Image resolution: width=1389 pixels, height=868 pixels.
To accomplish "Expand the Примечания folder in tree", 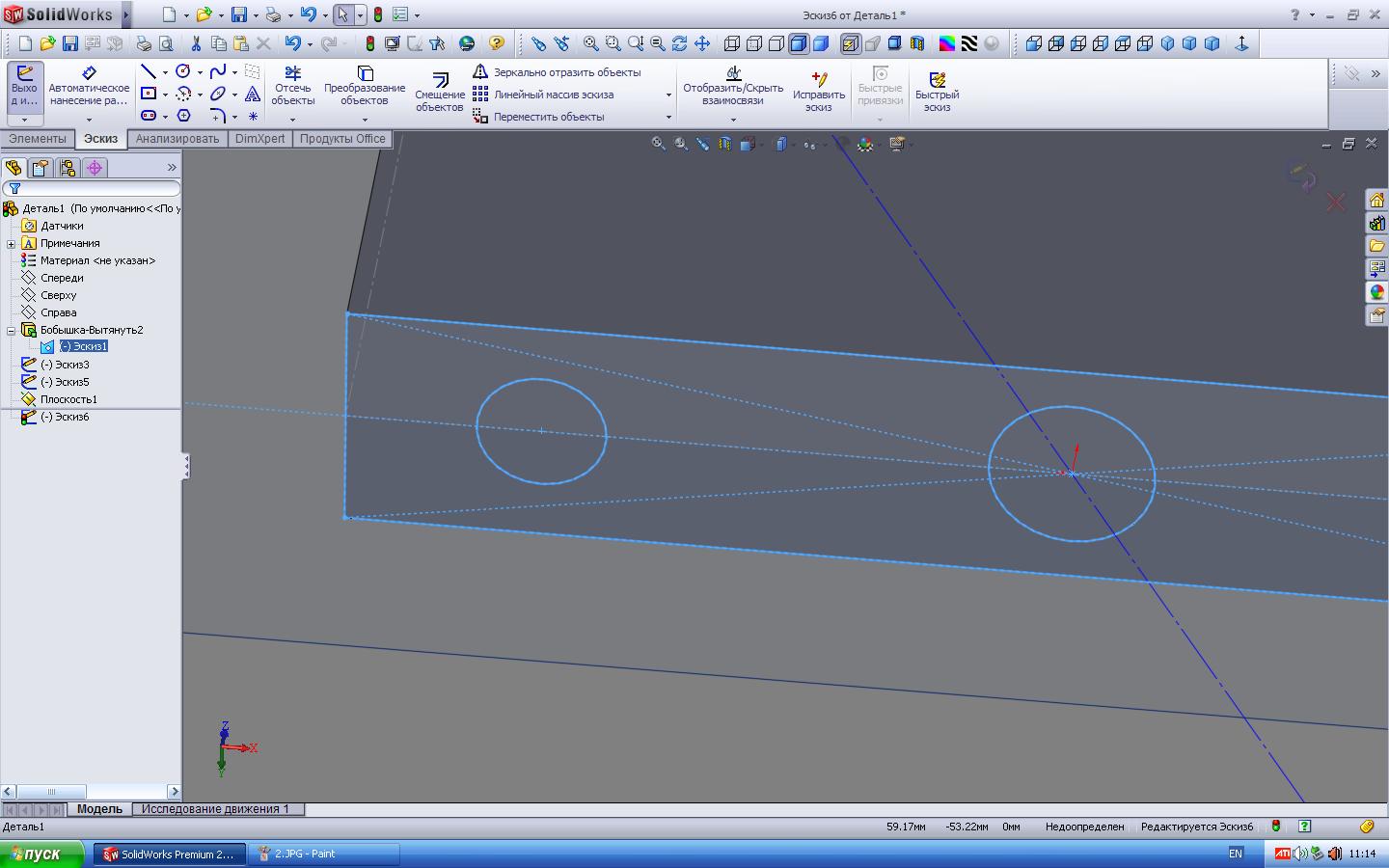I will pyautogui.click(x=12, y=243).
